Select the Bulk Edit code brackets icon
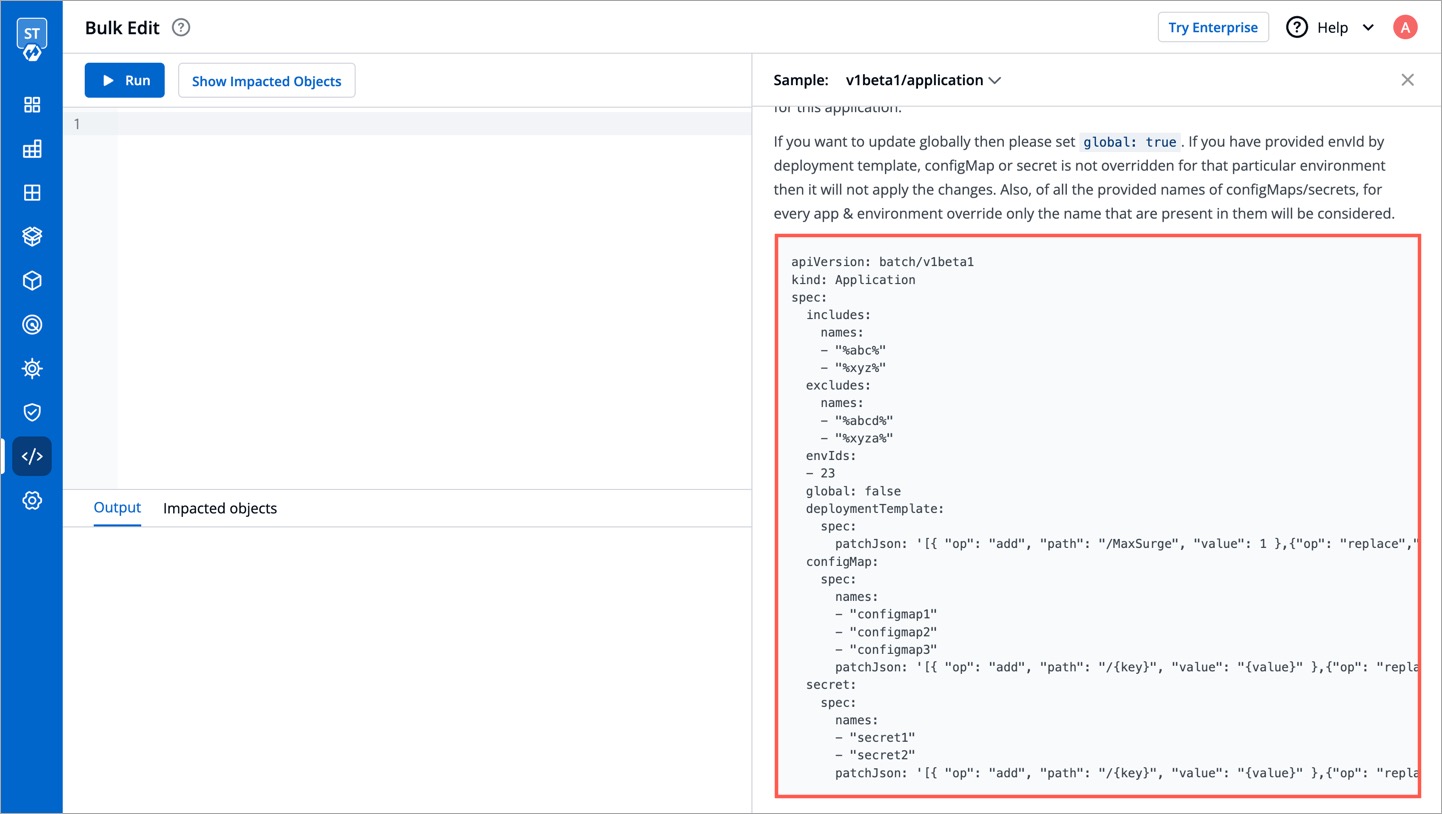 point(32,456)
